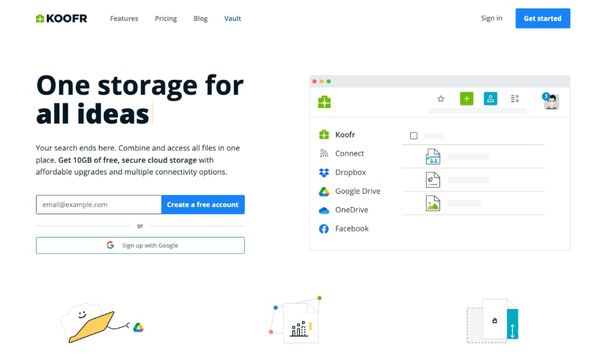Click the KOOFR logo in header
Image resolution: width=600 pixels, height=360 pixels.
coord(61,18)
